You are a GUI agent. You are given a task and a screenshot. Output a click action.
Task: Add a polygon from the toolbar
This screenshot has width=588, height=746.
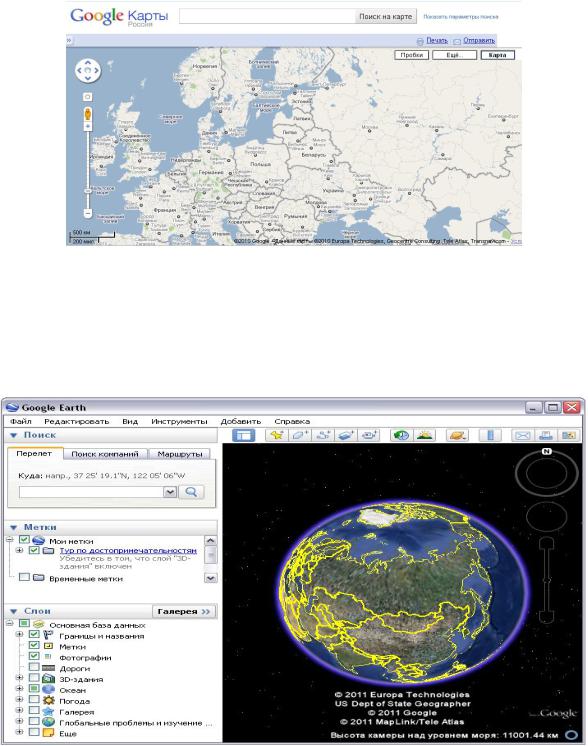click(300, 435)
